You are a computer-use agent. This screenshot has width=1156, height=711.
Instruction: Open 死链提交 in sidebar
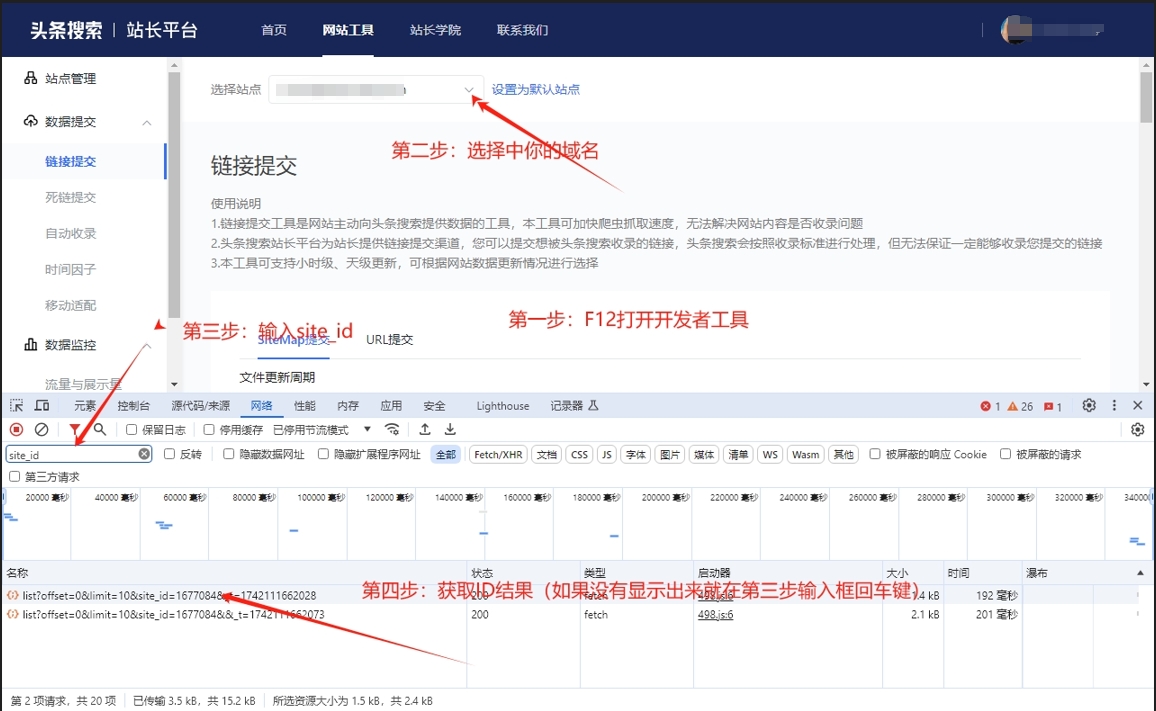70,197
